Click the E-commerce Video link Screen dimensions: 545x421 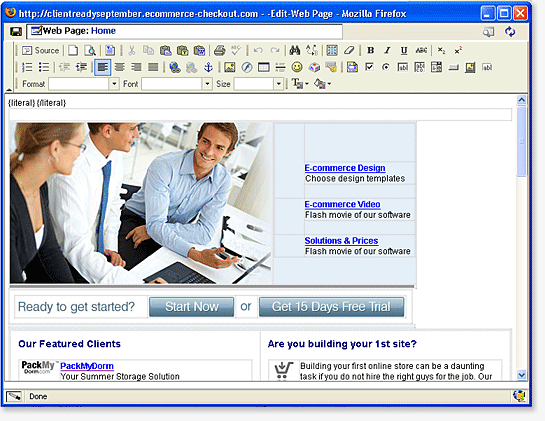tap(342, 204)
